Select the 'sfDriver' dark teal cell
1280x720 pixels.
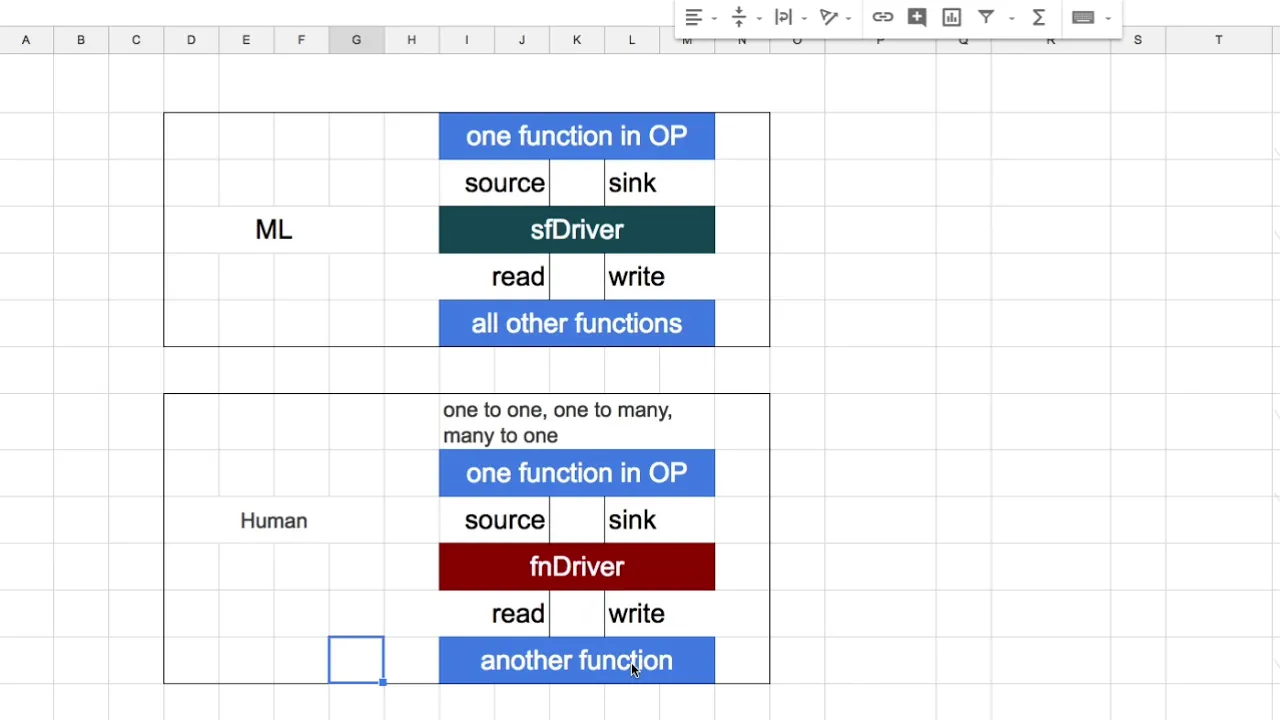577,230
